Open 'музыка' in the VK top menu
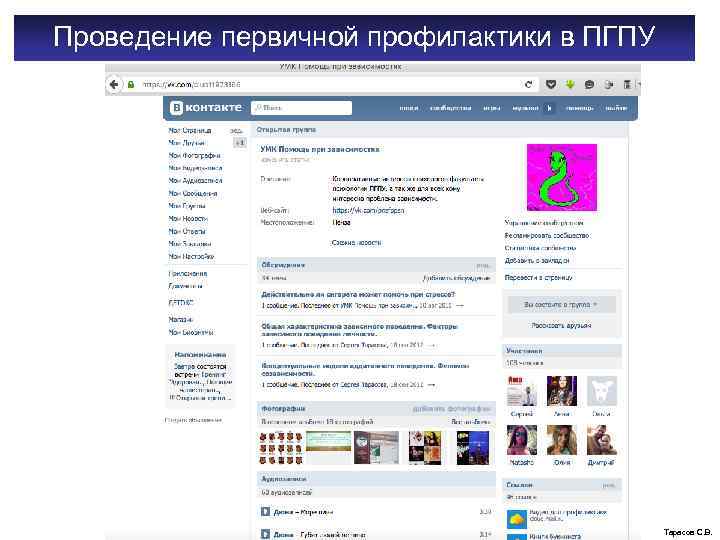This screenshot has width=720, height=540. tap(525, 108)
